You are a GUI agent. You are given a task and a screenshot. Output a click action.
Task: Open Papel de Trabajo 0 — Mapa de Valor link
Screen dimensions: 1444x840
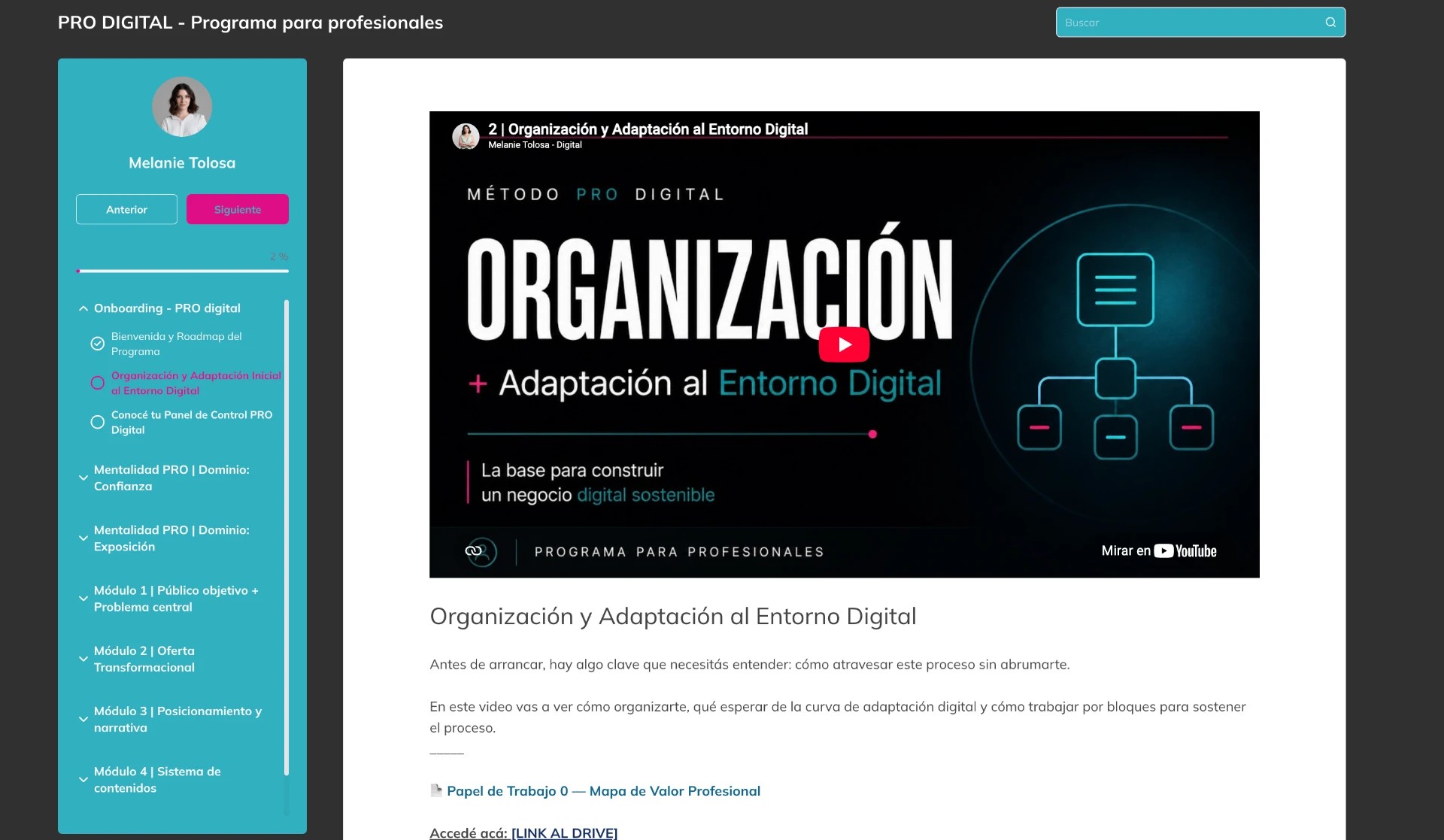(603, 790)
